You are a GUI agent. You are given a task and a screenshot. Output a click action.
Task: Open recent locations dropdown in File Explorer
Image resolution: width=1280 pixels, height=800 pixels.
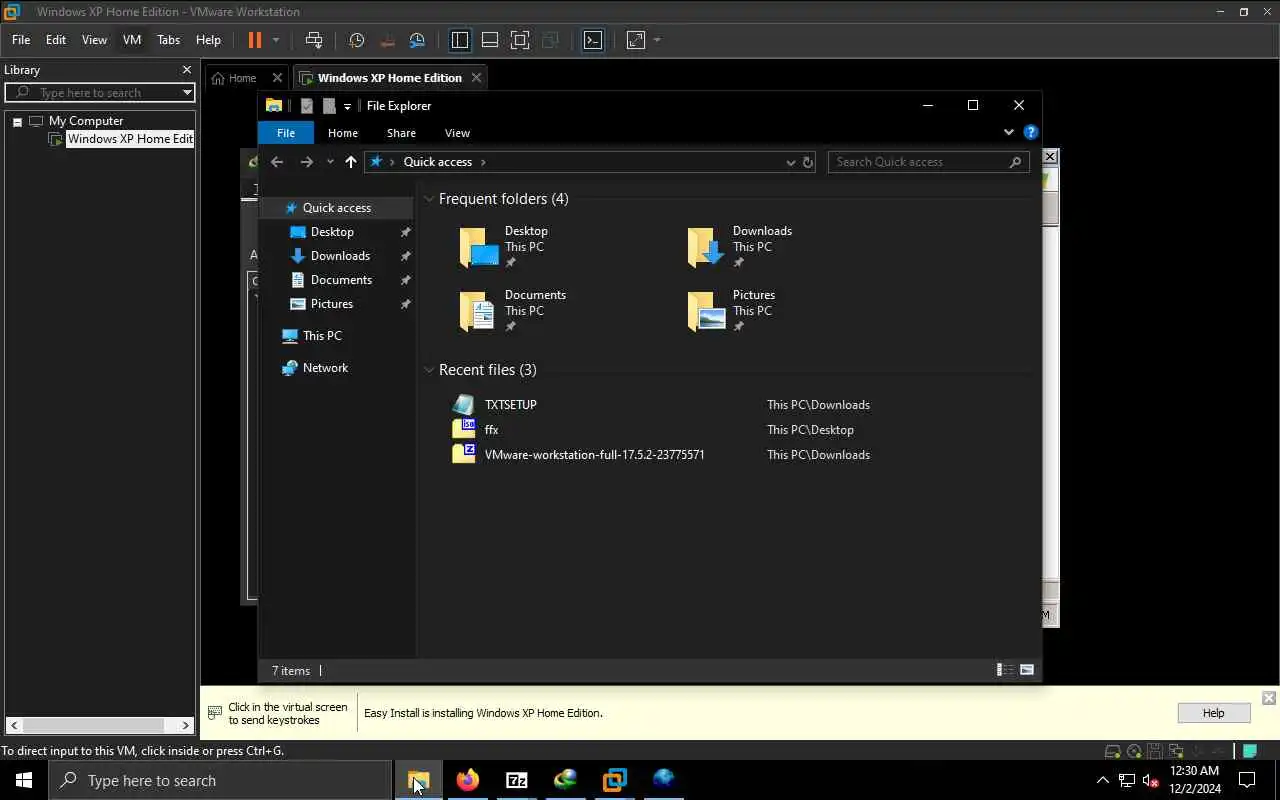[x=330, y=162]
